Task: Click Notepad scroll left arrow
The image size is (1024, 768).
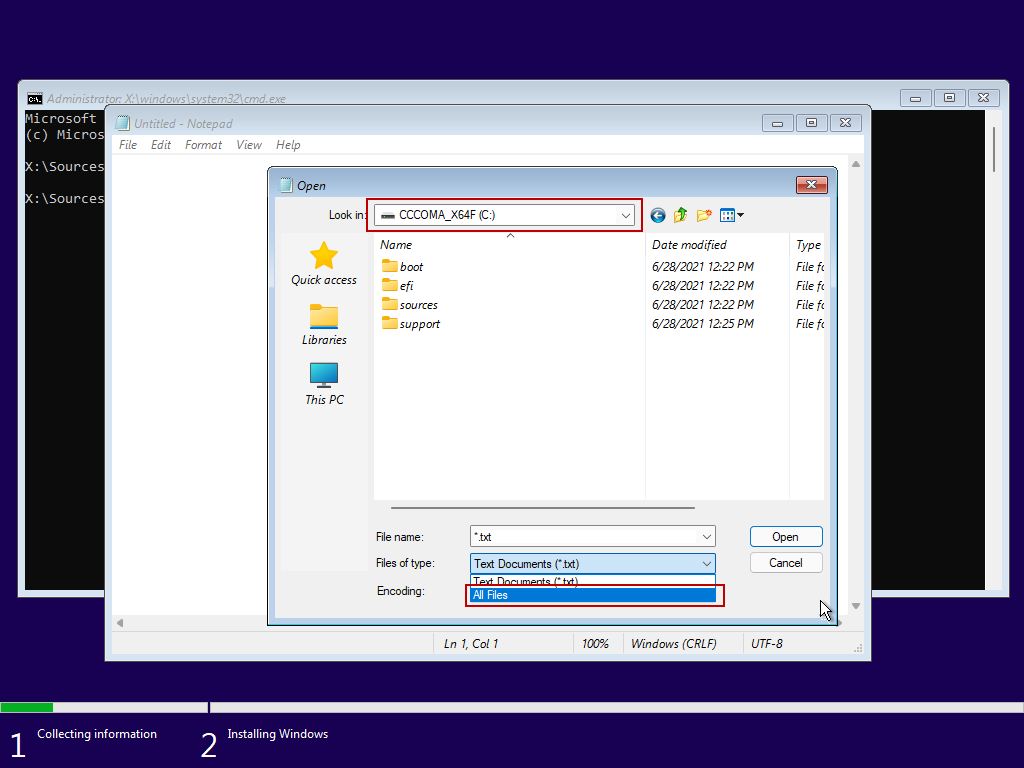Action: (120, 623)
